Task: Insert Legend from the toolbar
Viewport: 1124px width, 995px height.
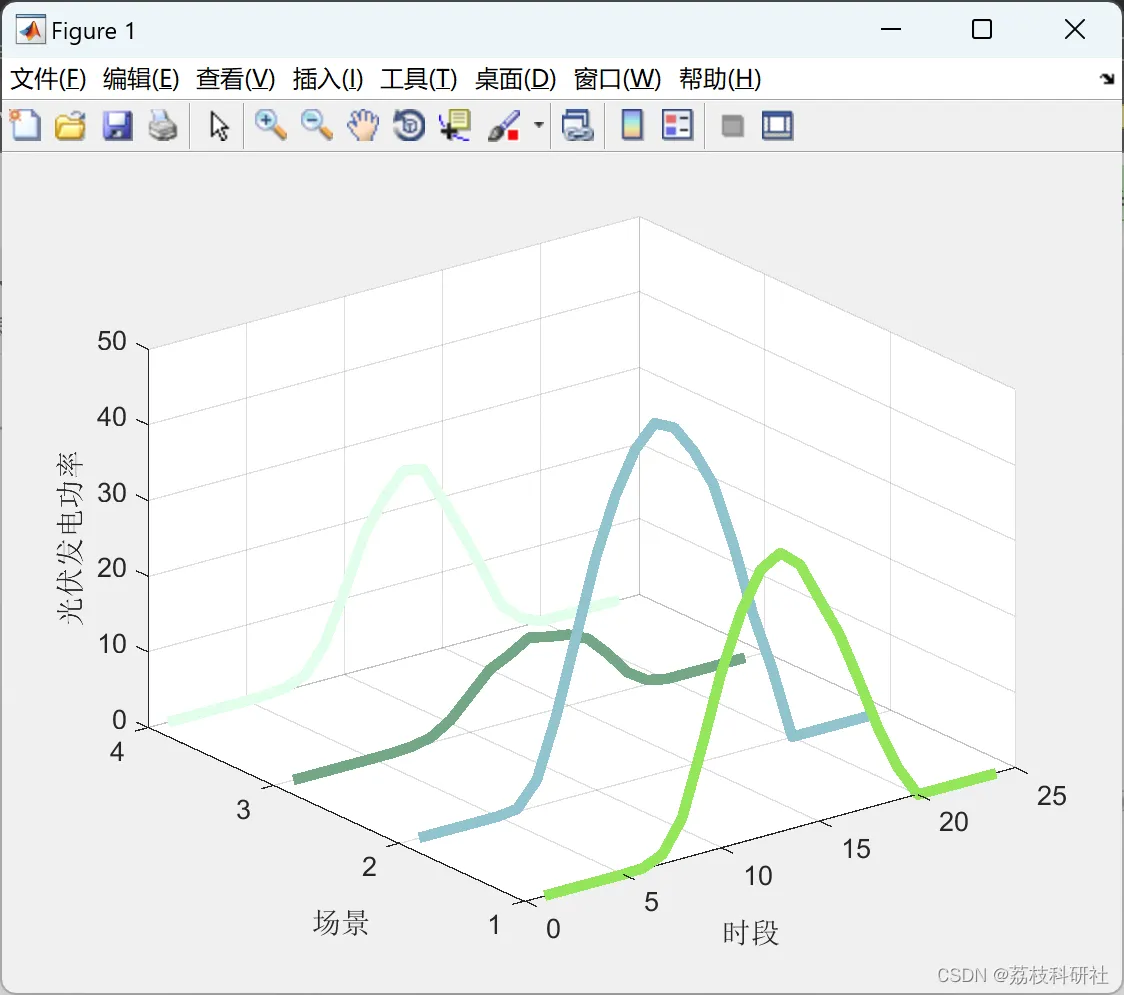Action: (677, 125)
